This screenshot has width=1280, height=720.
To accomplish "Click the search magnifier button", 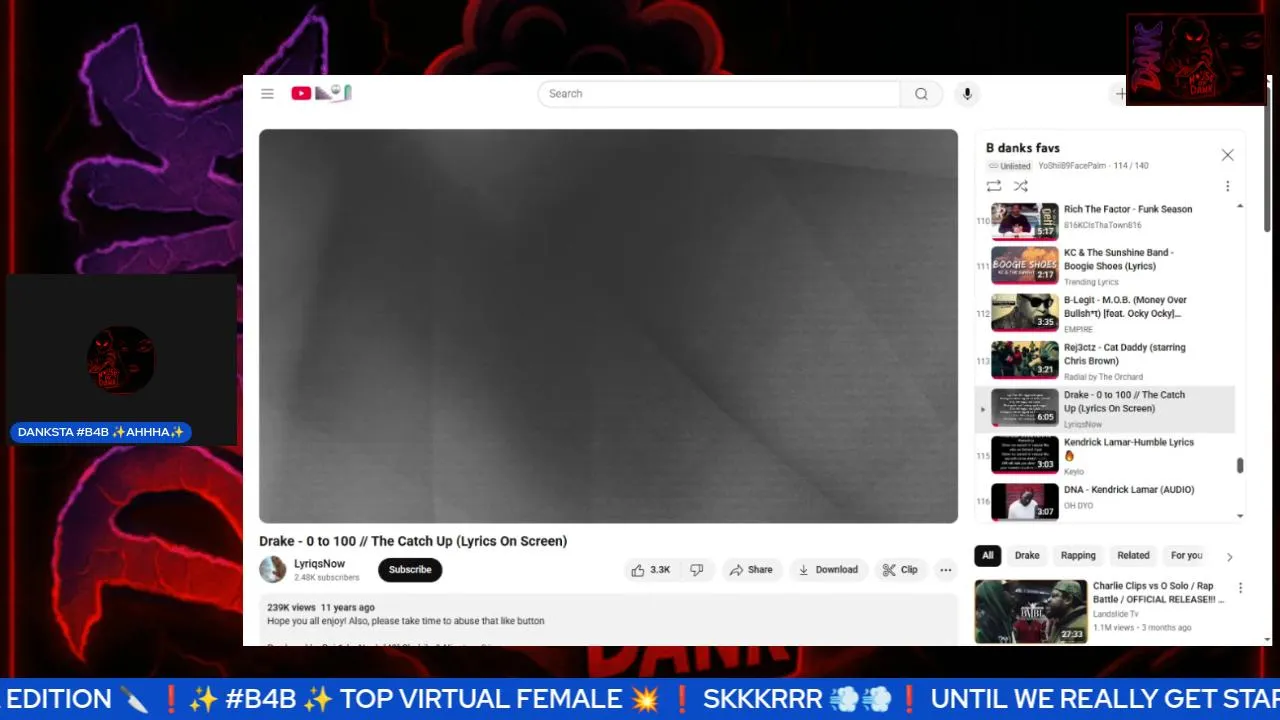I will pos(921,94).
